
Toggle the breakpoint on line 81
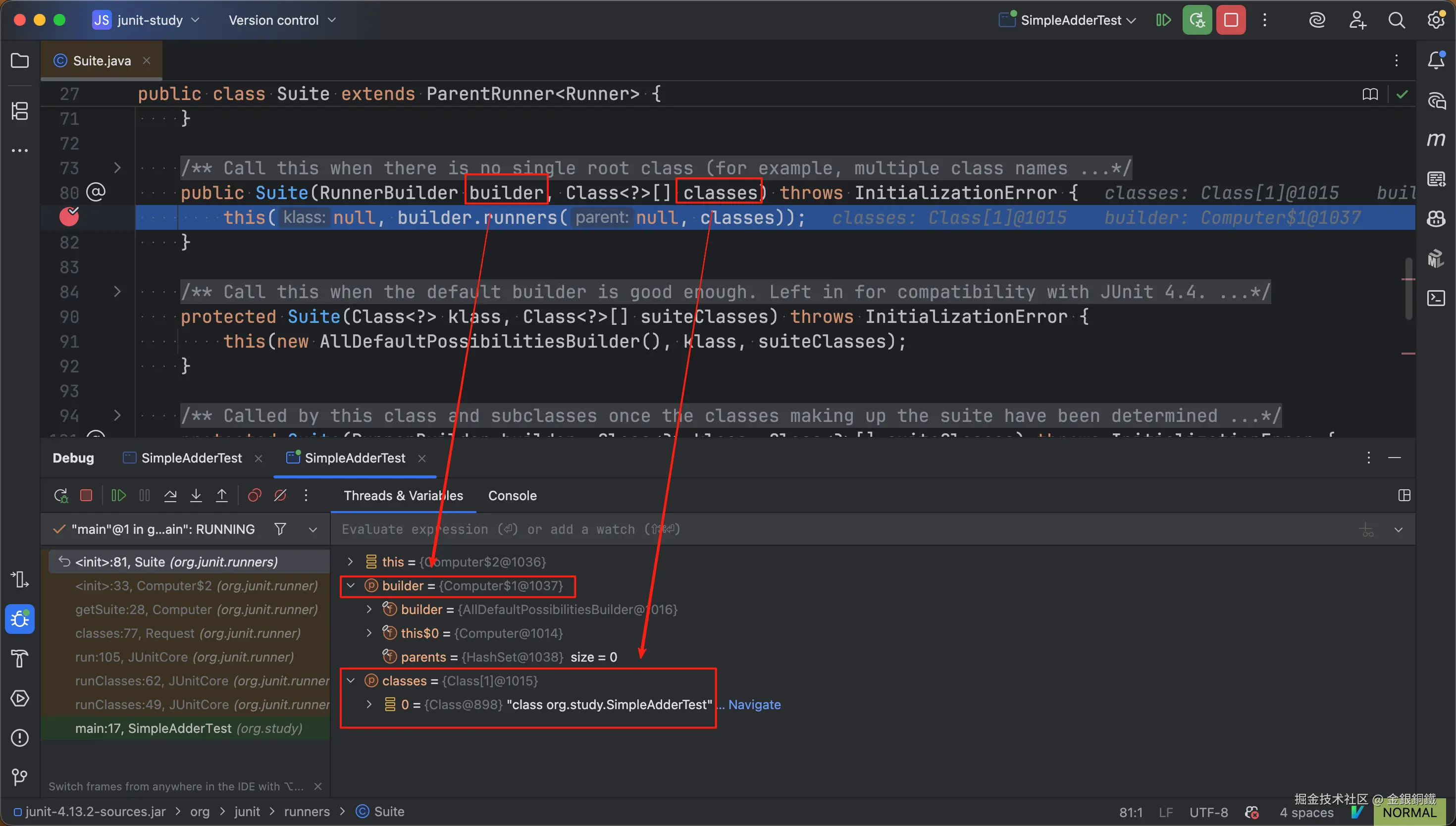pyautogui.click(x=69, y=217)
